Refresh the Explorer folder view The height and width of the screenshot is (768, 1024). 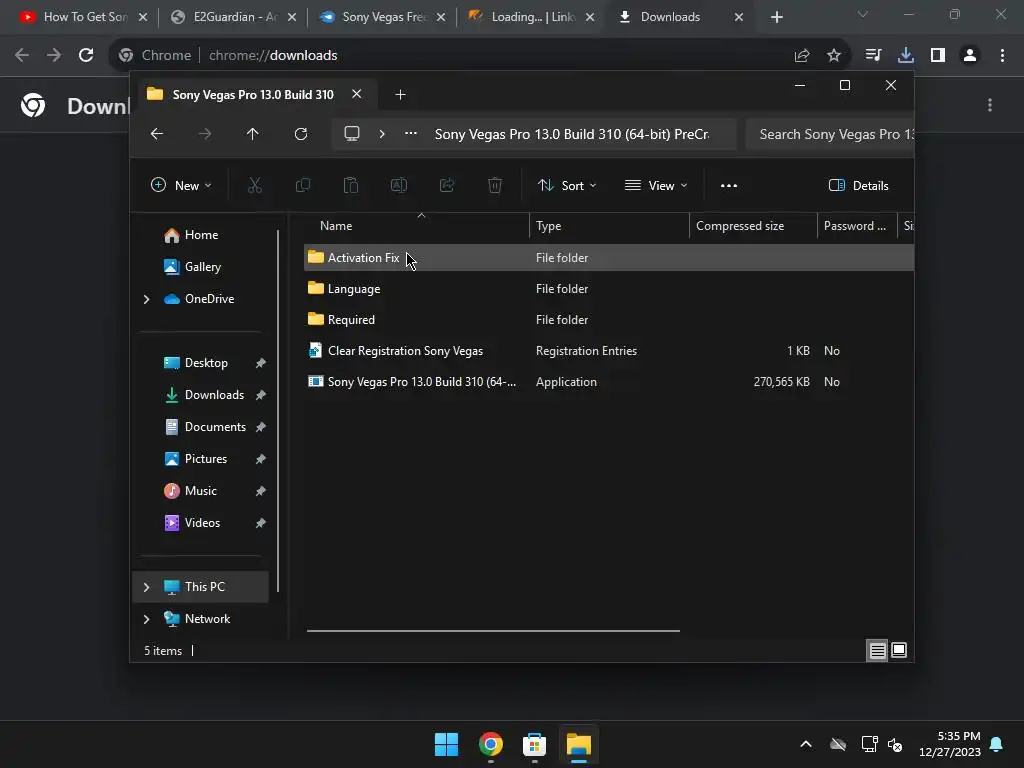(x=300, y=134)
